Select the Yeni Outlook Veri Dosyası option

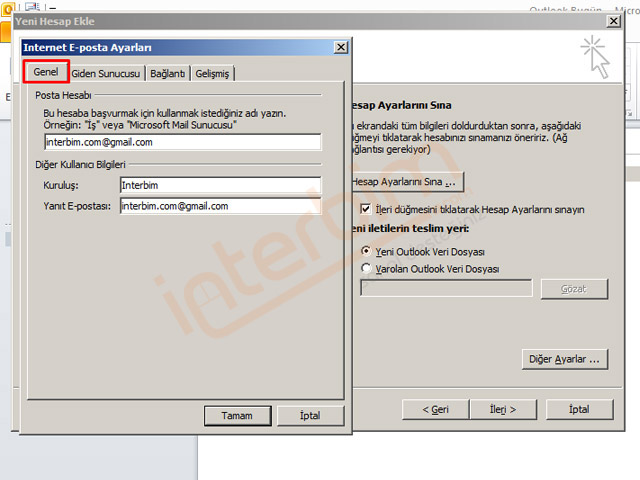[366, 252]
